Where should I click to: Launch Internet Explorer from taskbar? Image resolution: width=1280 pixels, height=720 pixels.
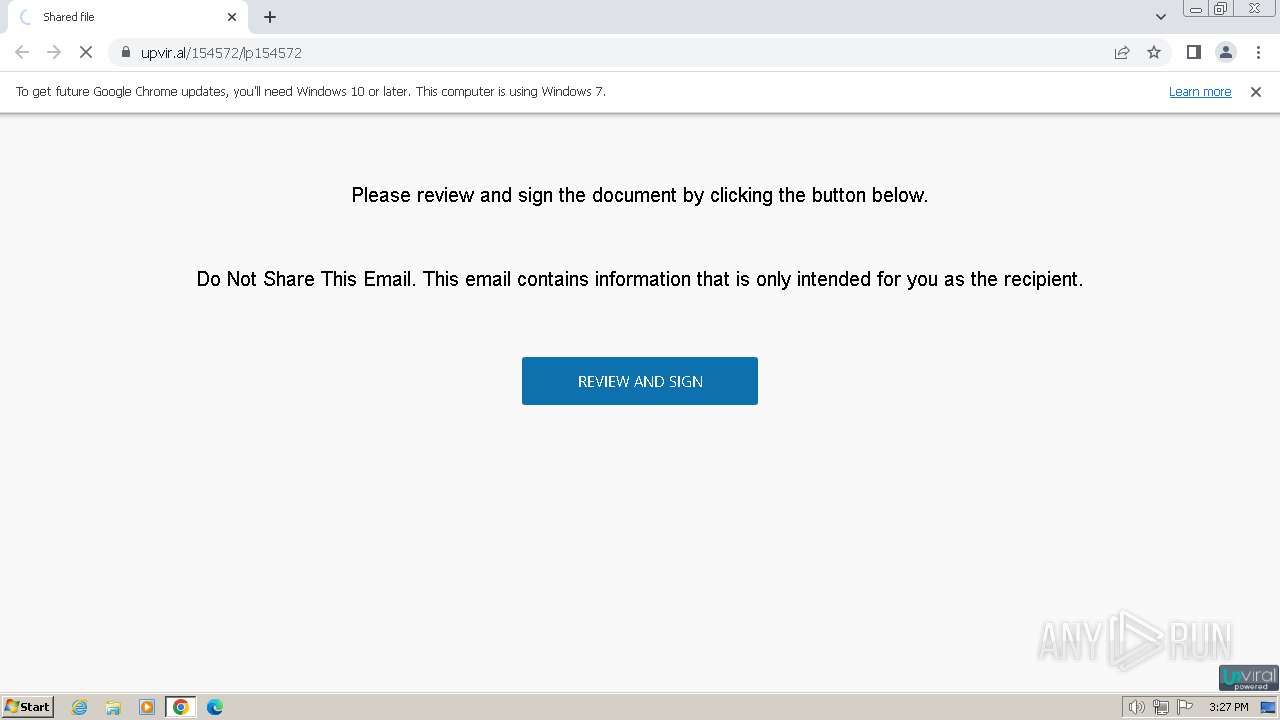point(80,707)
